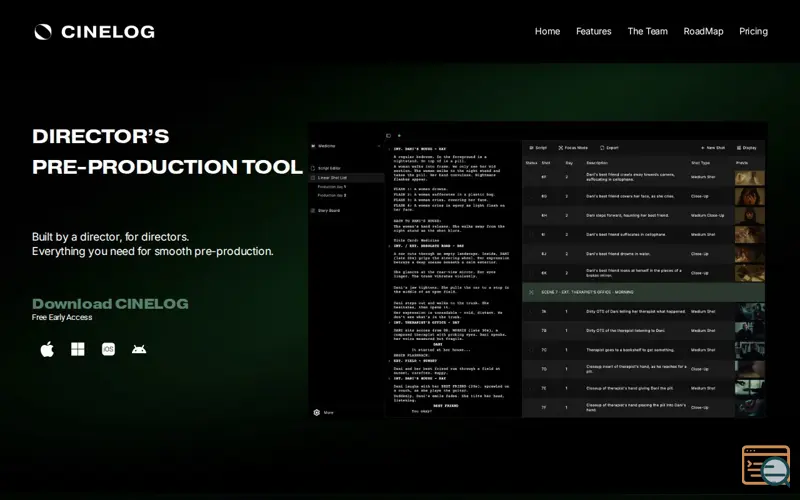The image size is (800, 500).
Task: Select 'Dani's best friend drowns in water' description
Action: 618,254
